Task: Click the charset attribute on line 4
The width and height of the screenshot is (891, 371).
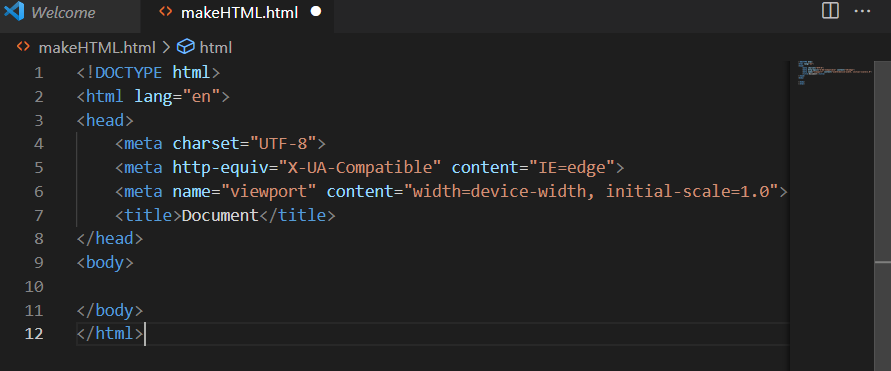Action: pyautogui.click(x=206, y=144)
